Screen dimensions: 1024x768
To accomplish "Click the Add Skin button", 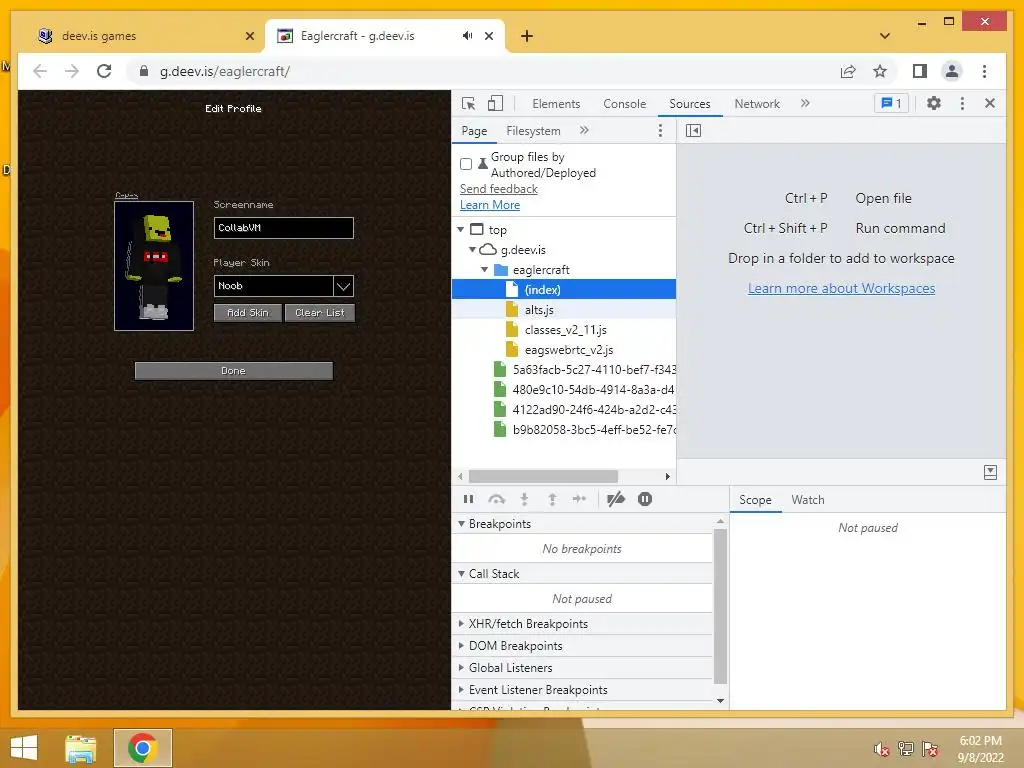I will tap(248, 313).
